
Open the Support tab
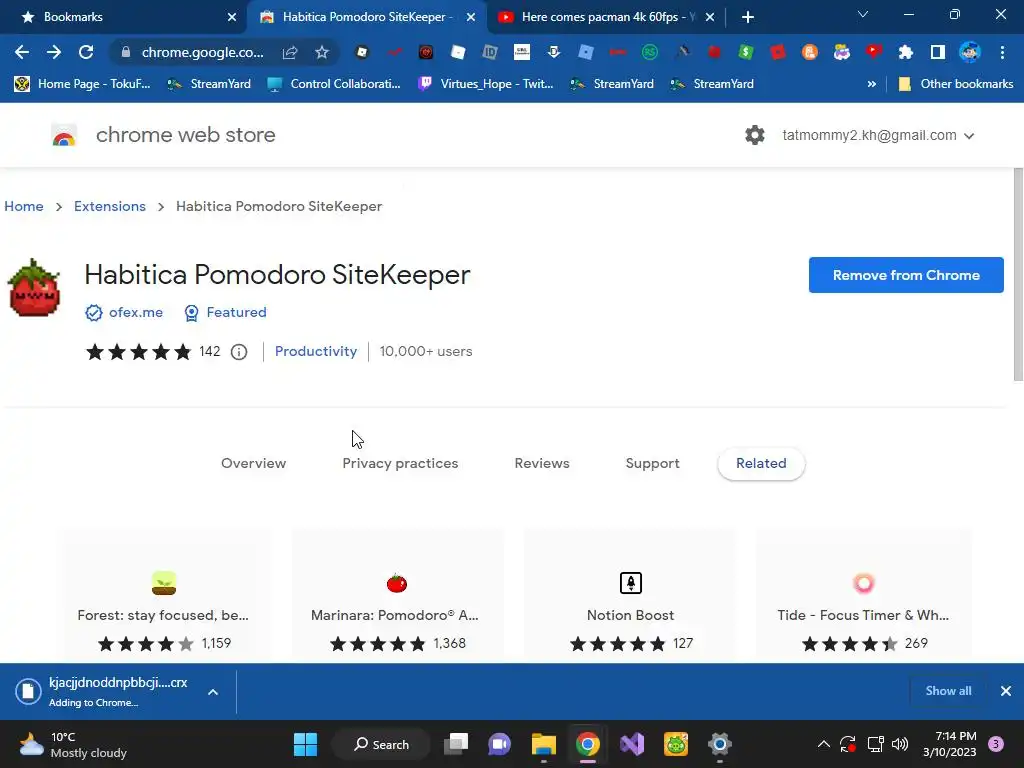click(652, 463)
